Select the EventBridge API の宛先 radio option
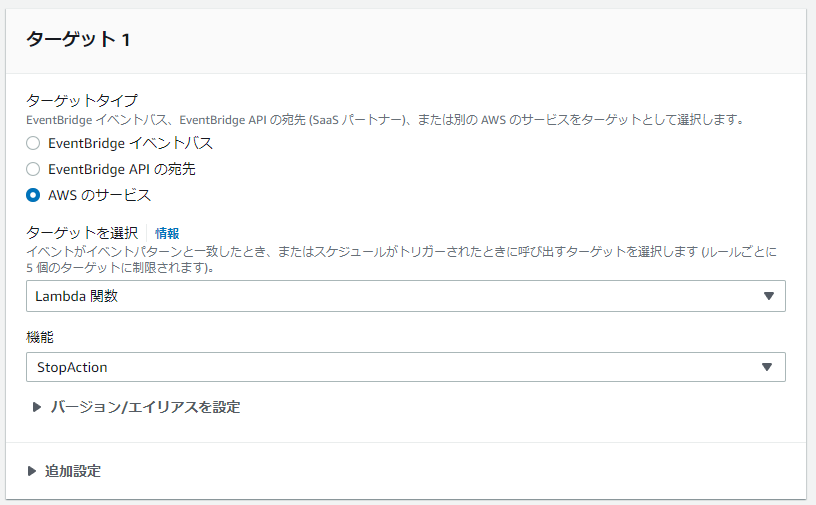The image size is (816, 505). (33, 169)
